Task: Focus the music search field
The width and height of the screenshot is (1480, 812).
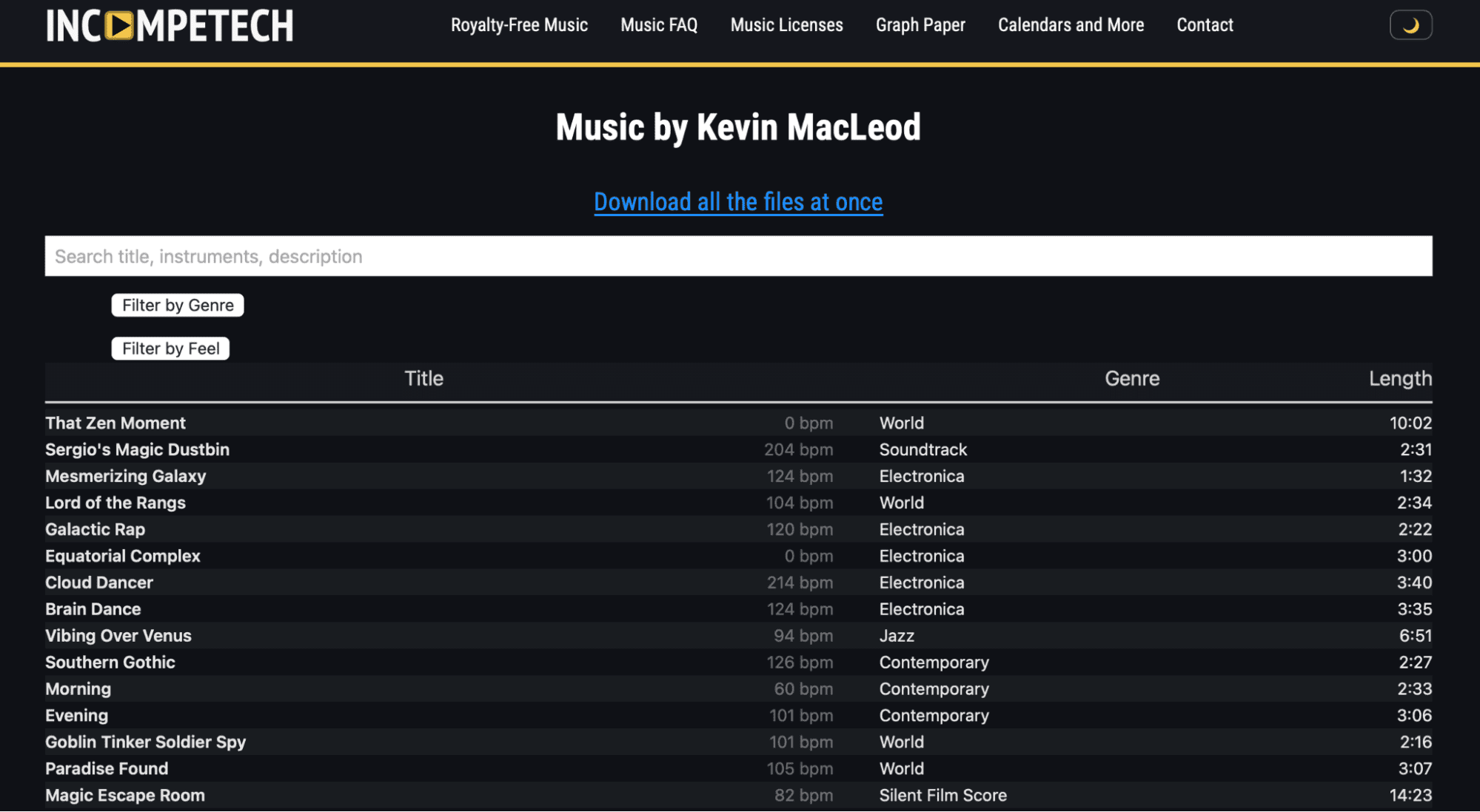Action: pyautogui.click(x=737, y=256)
